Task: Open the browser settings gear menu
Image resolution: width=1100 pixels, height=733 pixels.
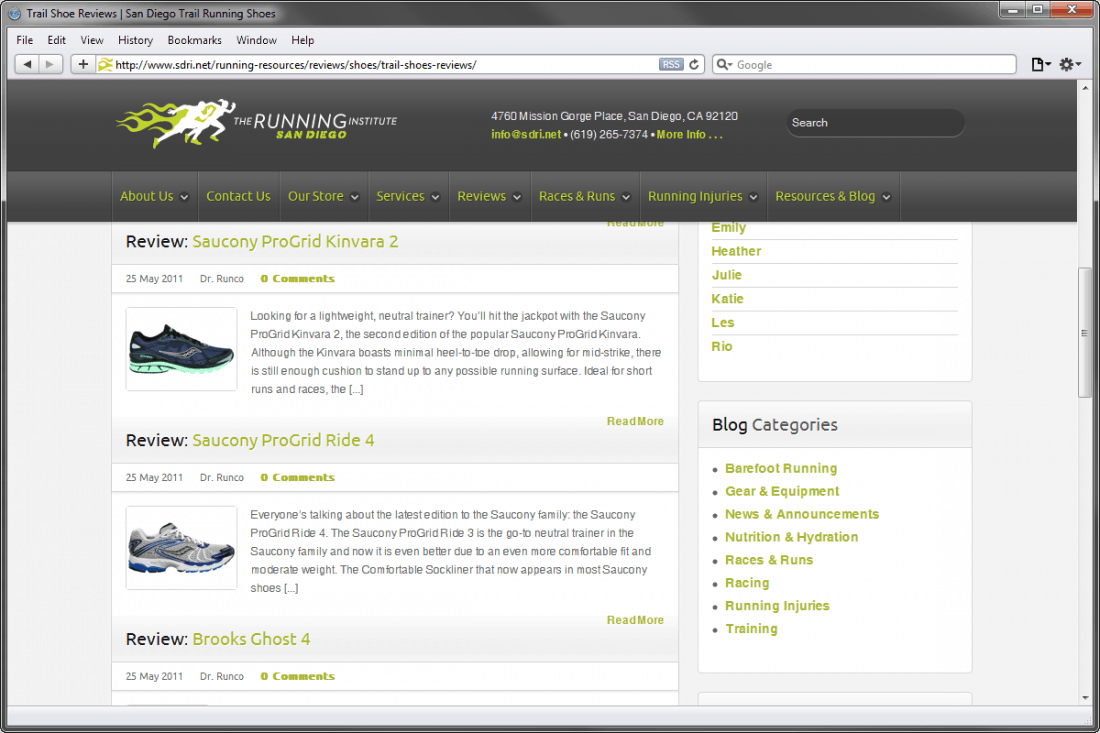Action: [x=1070, y=65]
